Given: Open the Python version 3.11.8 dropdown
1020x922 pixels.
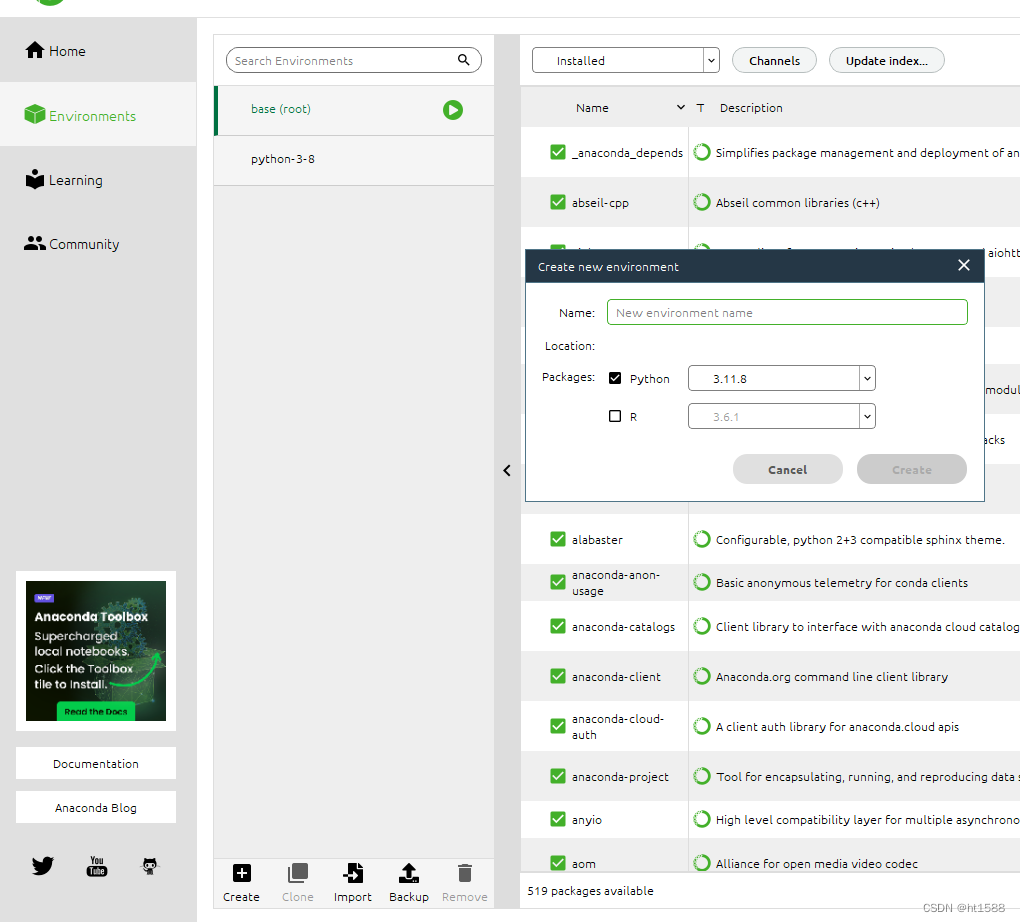Looking at the screenshot, I should (x=781, y=378).
